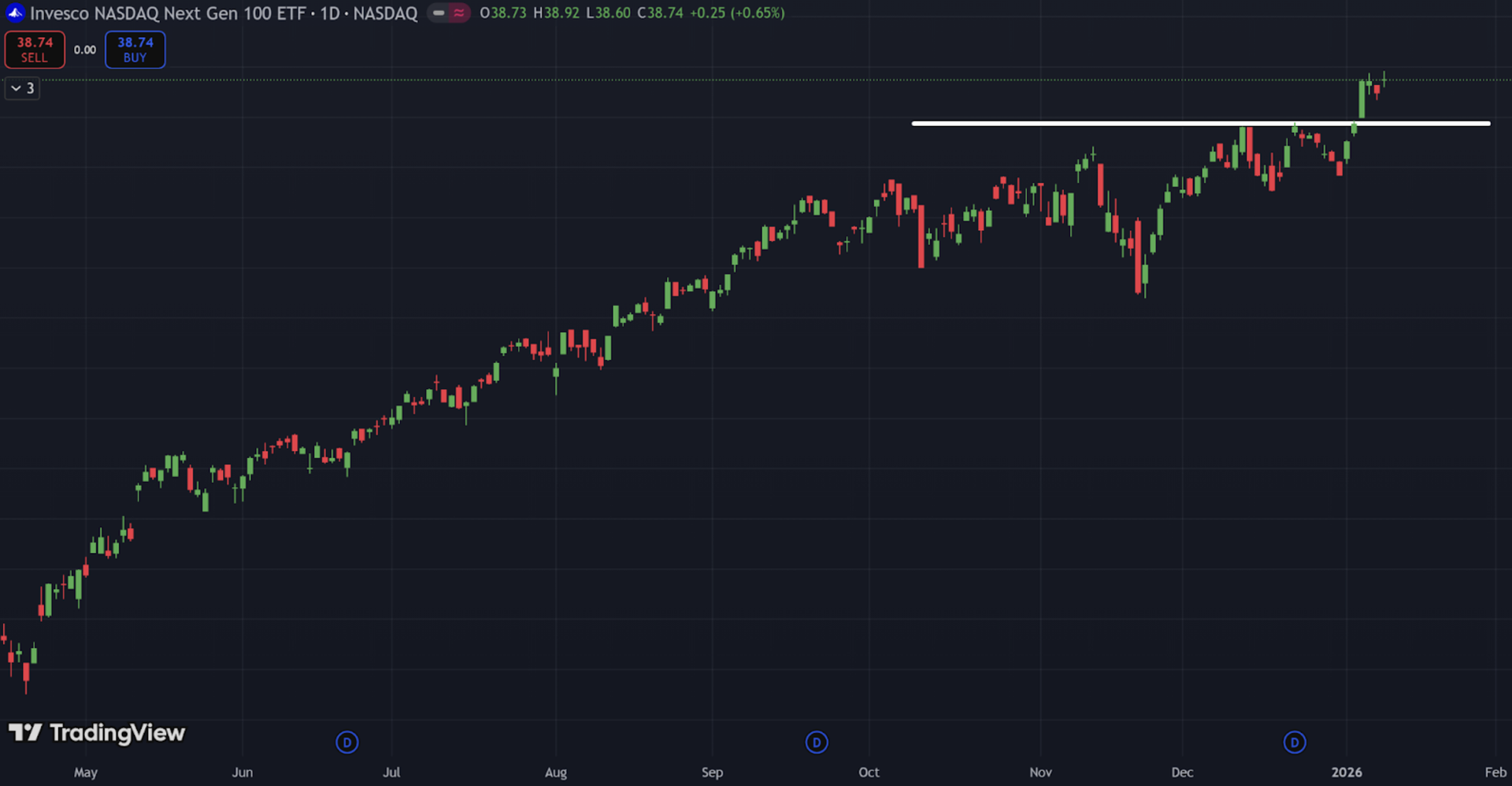This screenshot has height=786, width=1512.
Task: Toggle the extended hours session indicator
Action: pyautogui.click(x=459, y=13)
